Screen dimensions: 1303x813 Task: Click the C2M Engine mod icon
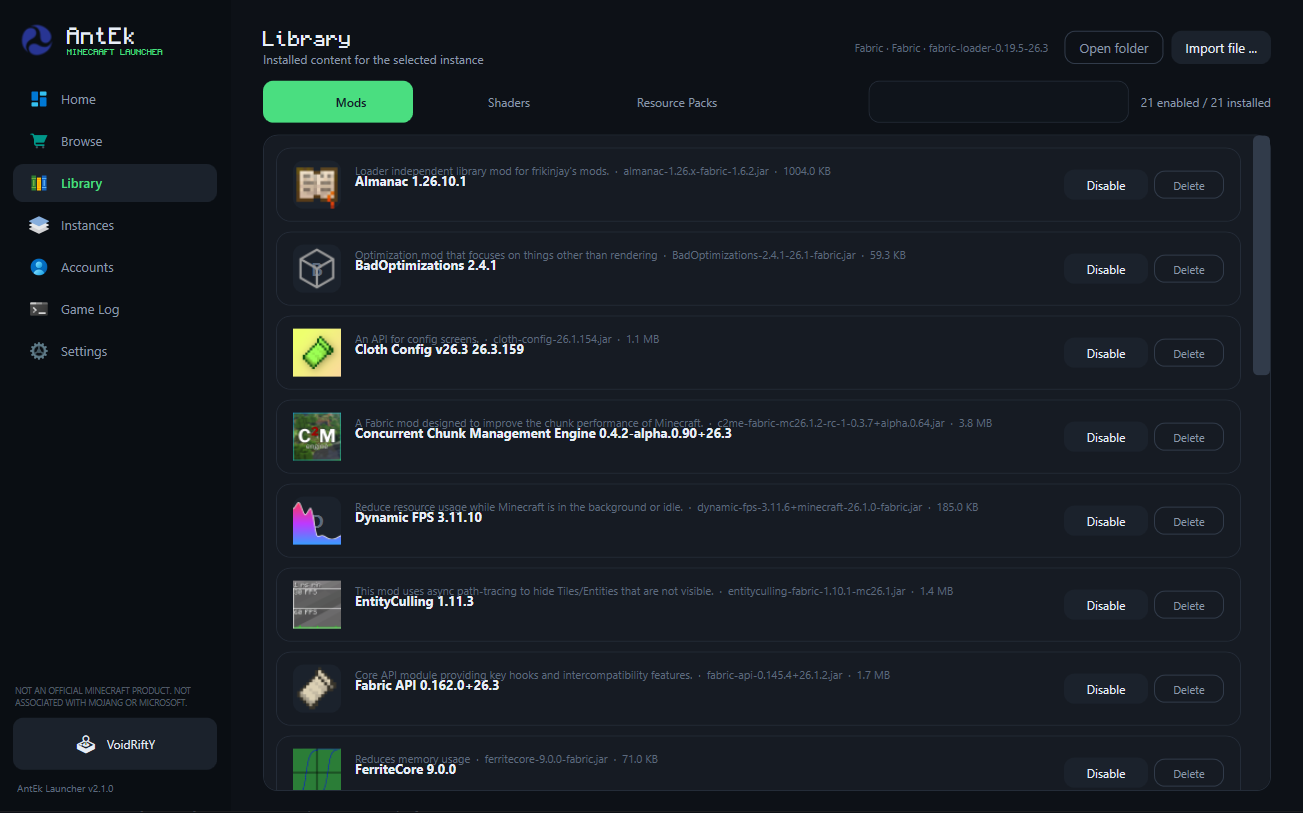click(x=317, y=437)
